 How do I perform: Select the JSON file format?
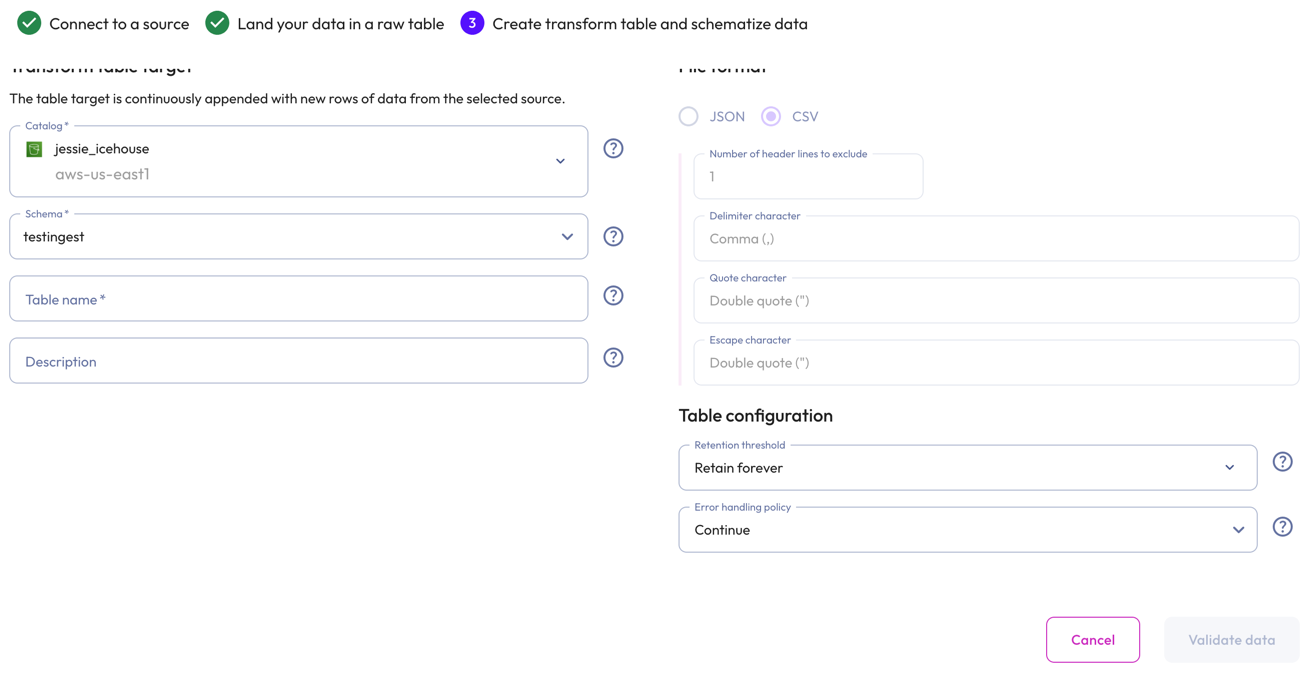[688, 116]
